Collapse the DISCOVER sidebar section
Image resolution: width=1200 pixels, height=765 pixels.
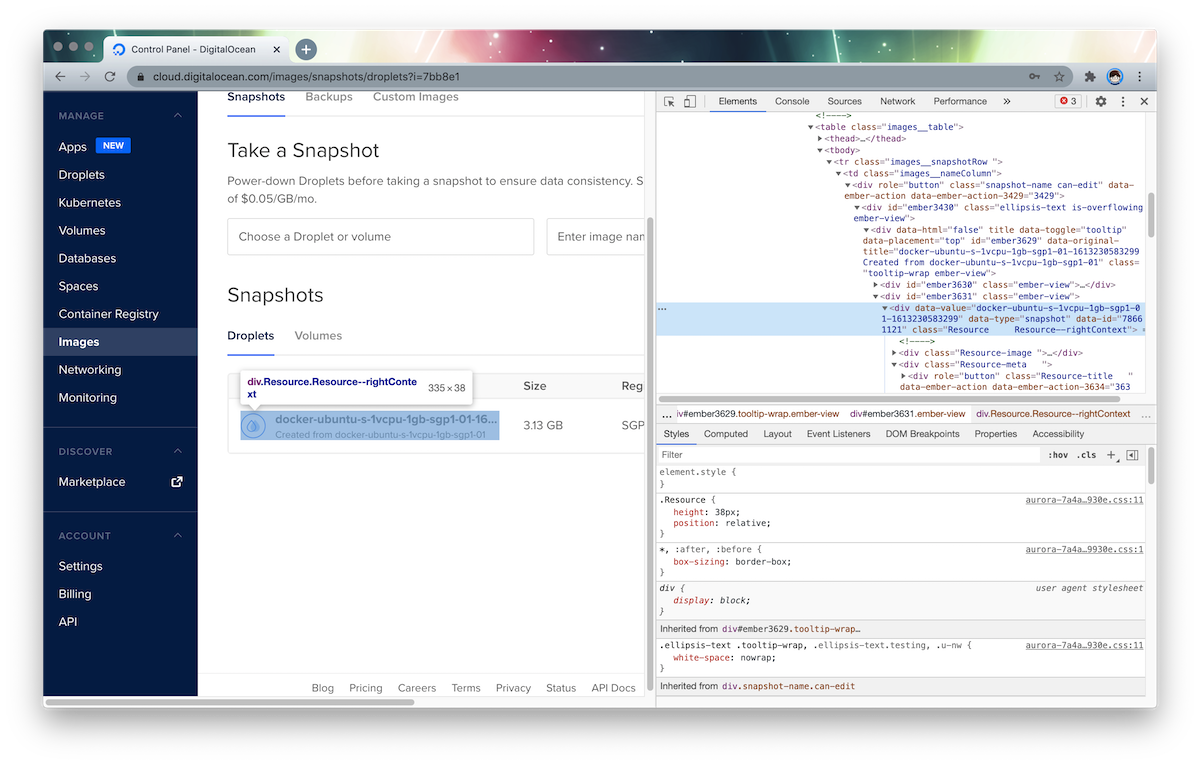tap(177, 452)
